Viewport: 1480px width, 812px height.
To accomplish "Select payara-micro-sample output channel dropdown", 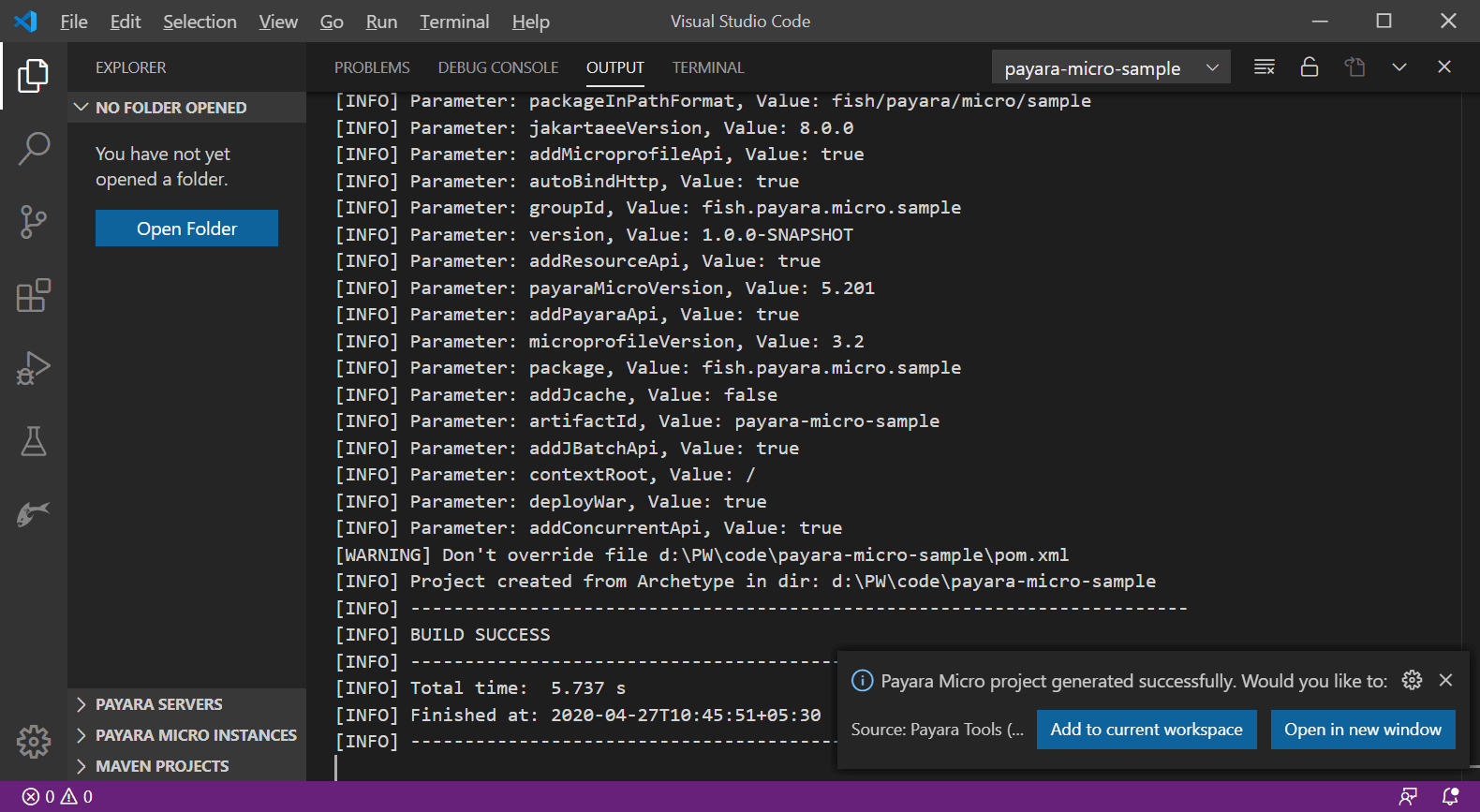I will pyautogui.click(x=1111, y=68).
